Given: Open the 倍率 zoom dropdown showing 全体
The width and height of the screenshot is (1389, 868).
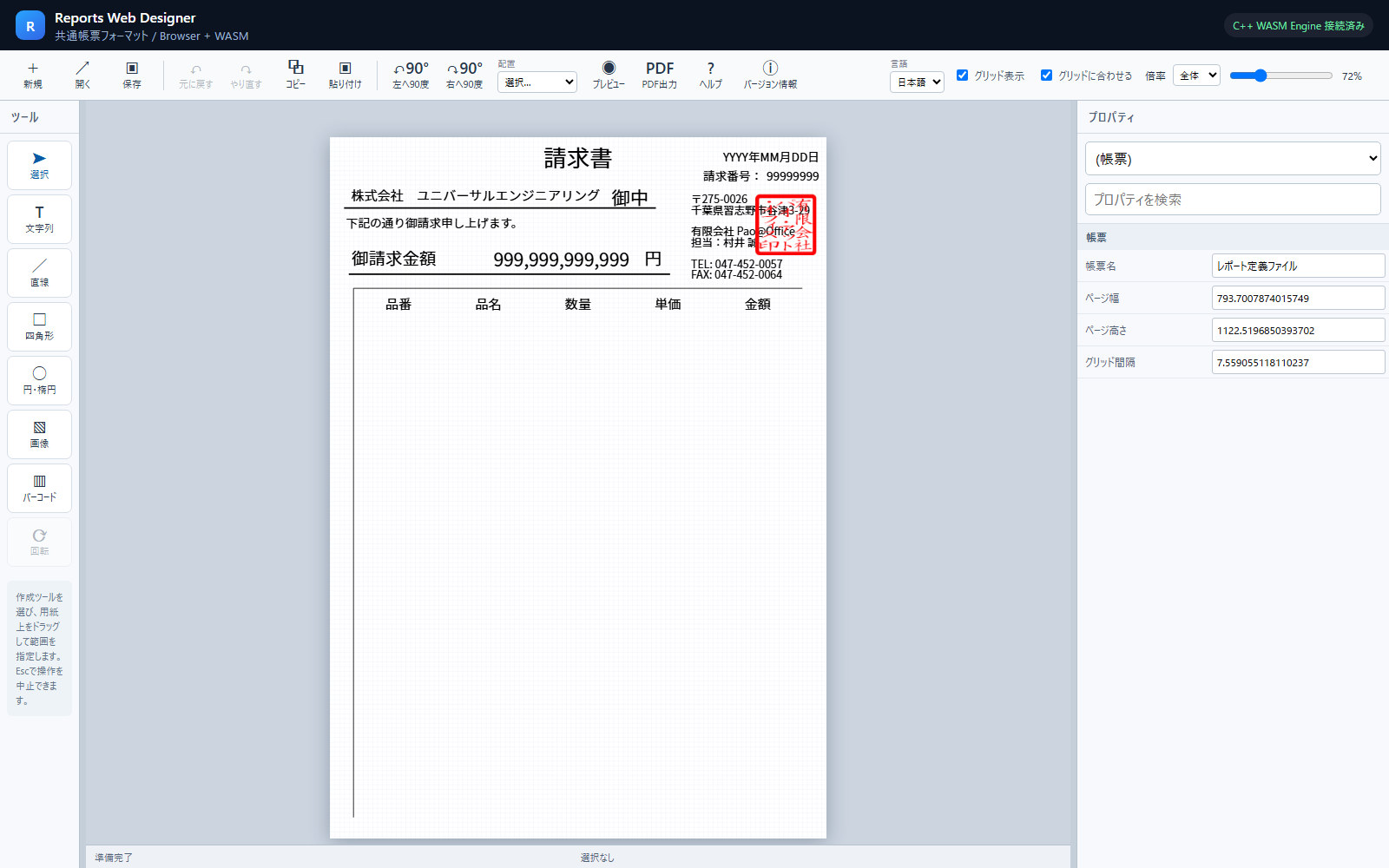Looking at the screenshot, I should (1196, 76).
